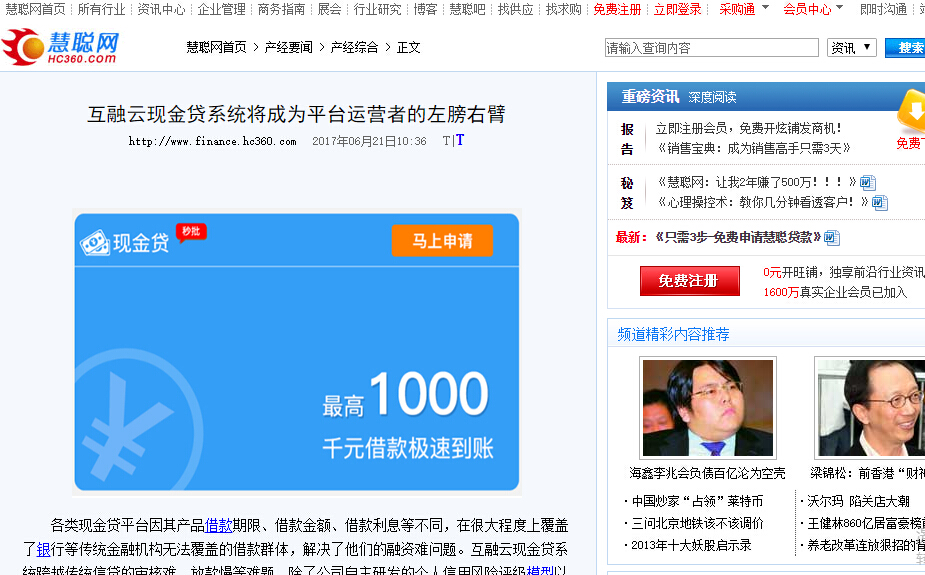Click the red 免费注册 top link
The height and width of the screenshot is (575, 925).
point(617,9)
